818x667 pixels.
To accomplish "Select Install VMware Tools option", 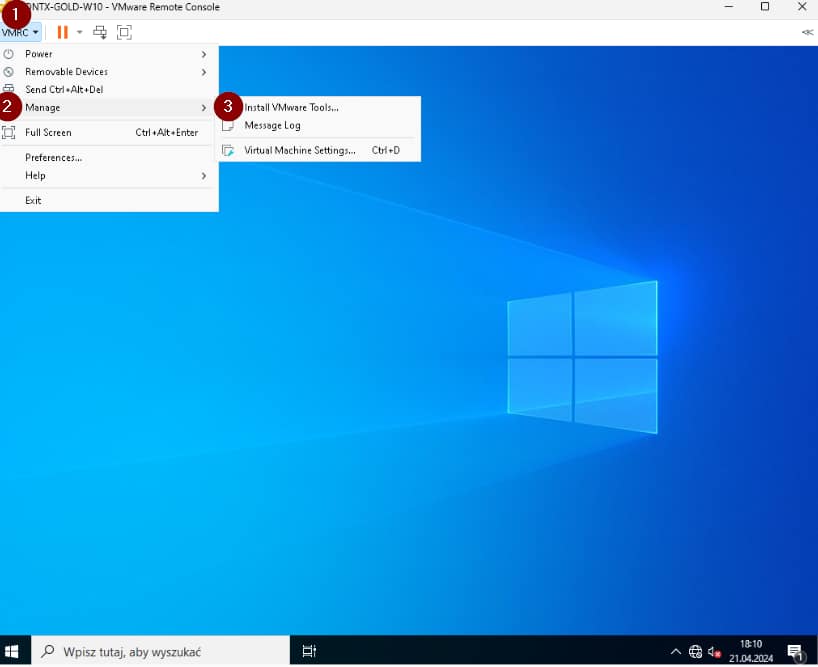I will [291, 107].
